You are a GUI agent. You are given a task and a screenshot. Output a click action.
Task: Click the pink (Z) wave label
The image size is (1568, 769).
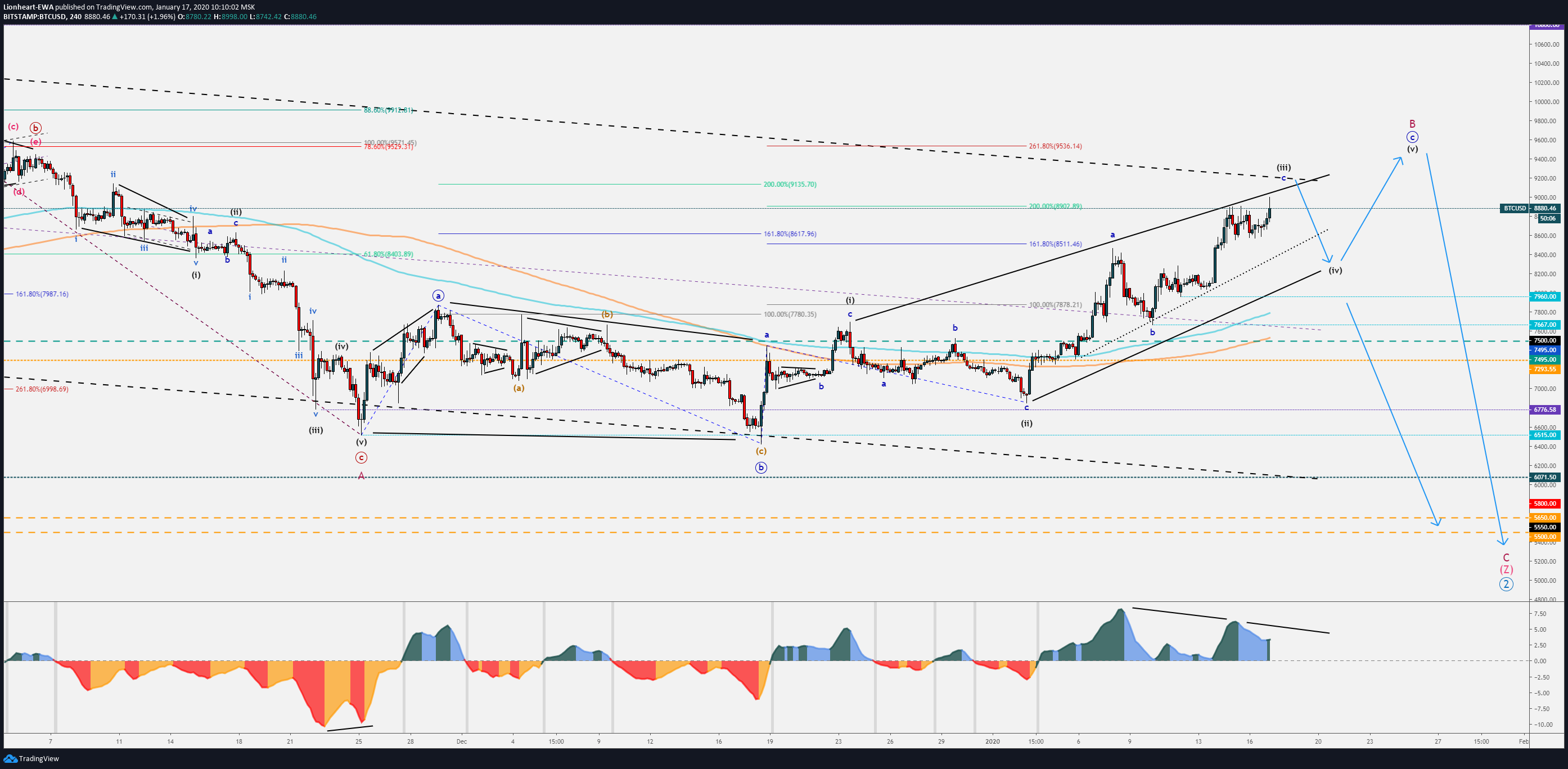coord(1506,570)
